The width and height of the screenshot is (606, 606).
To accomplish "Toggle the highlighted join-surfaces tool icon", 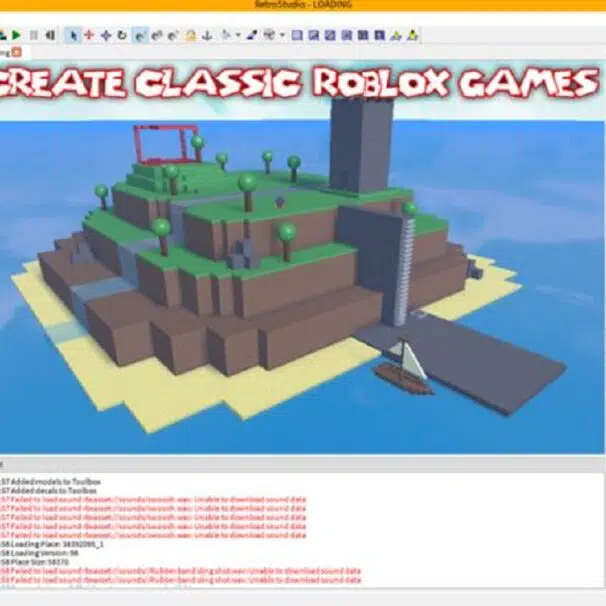I will coord(140,35).
